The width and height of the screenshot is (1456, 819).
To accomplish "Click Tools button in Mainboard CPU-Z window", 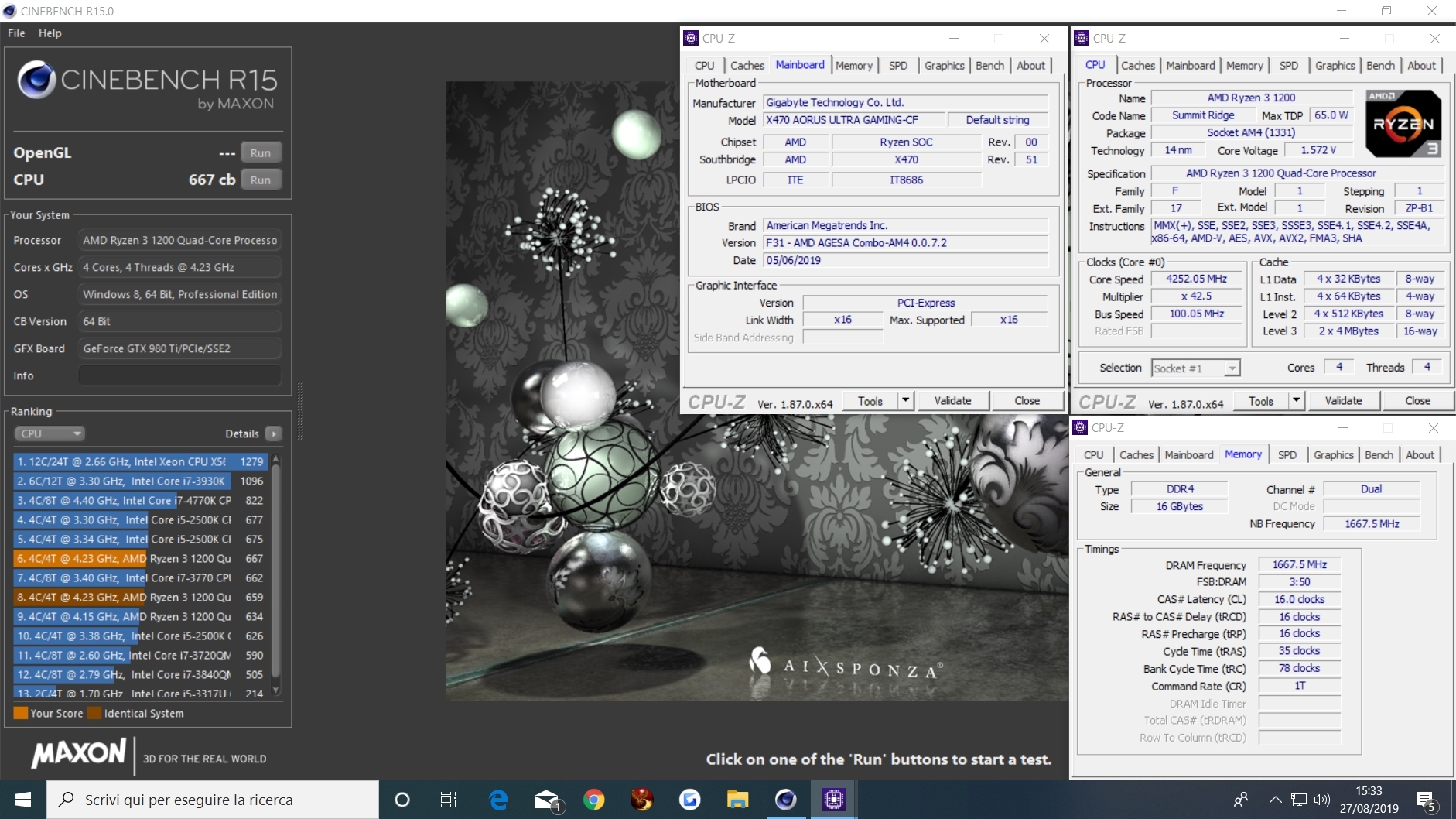I will click(x=870, y=401).
